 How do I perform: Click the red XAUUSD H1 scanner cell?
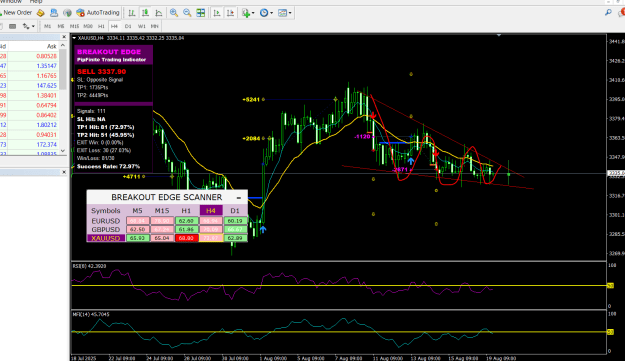[186, 238]
